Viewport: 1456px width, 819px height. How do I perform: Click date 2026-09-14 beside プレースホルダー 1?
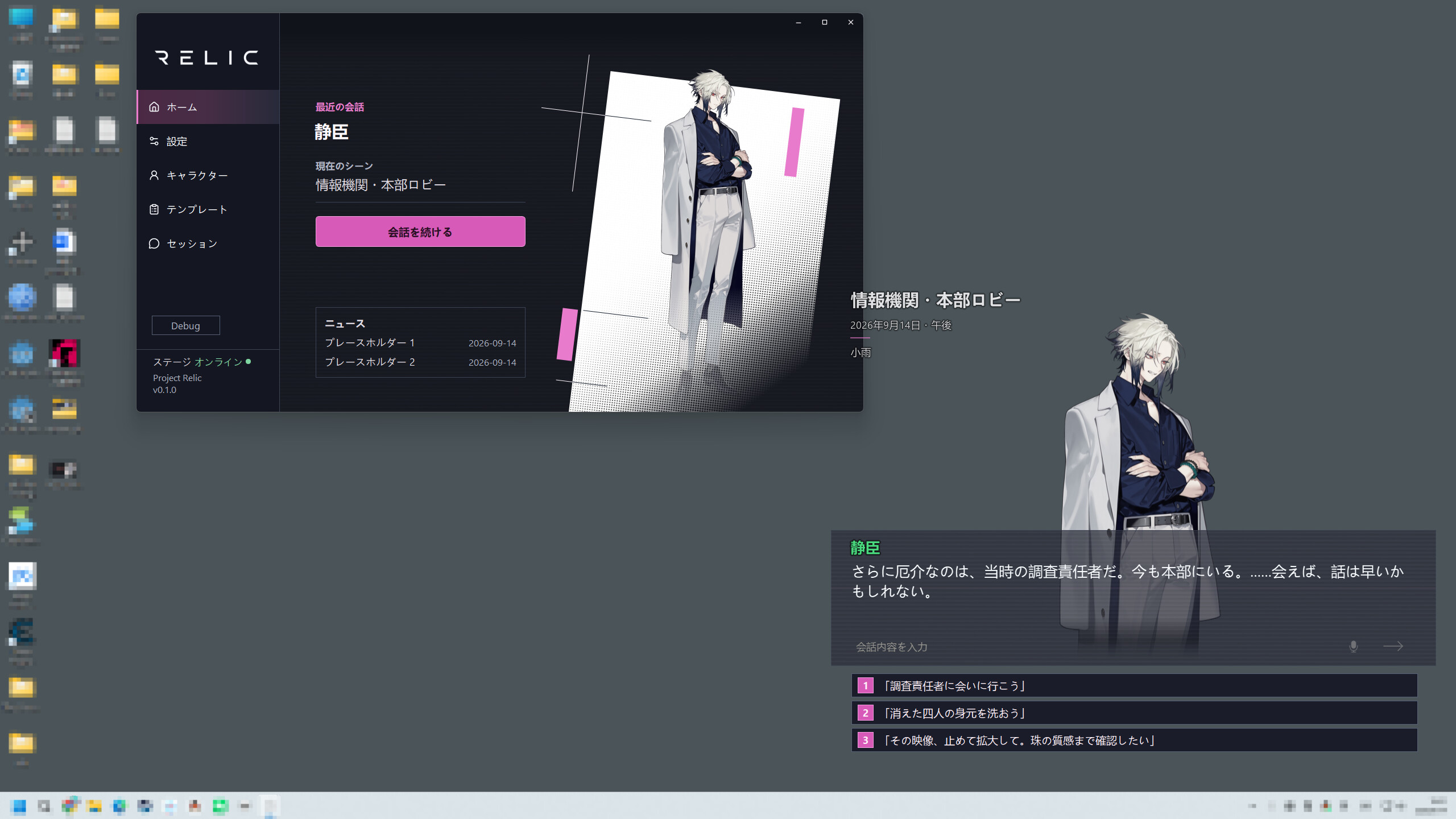coord(493,343)
